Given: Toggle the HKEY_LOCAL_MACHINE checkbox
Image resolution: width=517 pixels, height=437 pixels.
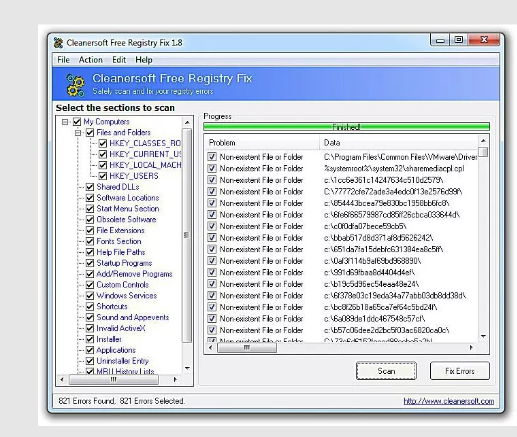Looking at the screenshot, I should pos(103,165).
